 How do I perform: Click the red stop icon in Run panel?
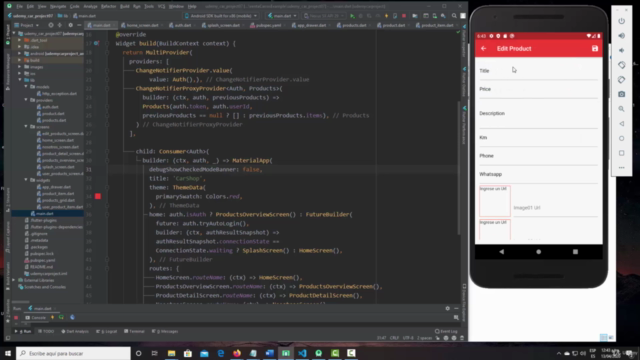pos(16,318)
